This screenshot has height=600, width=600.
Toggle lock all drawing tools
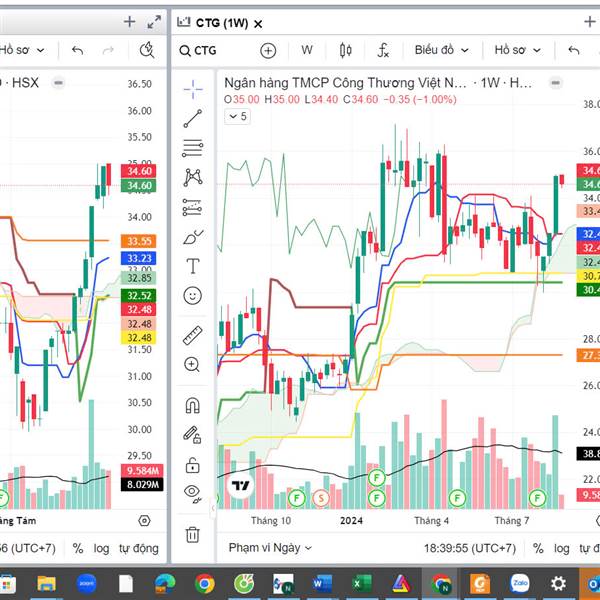click(x=192, y=465)
